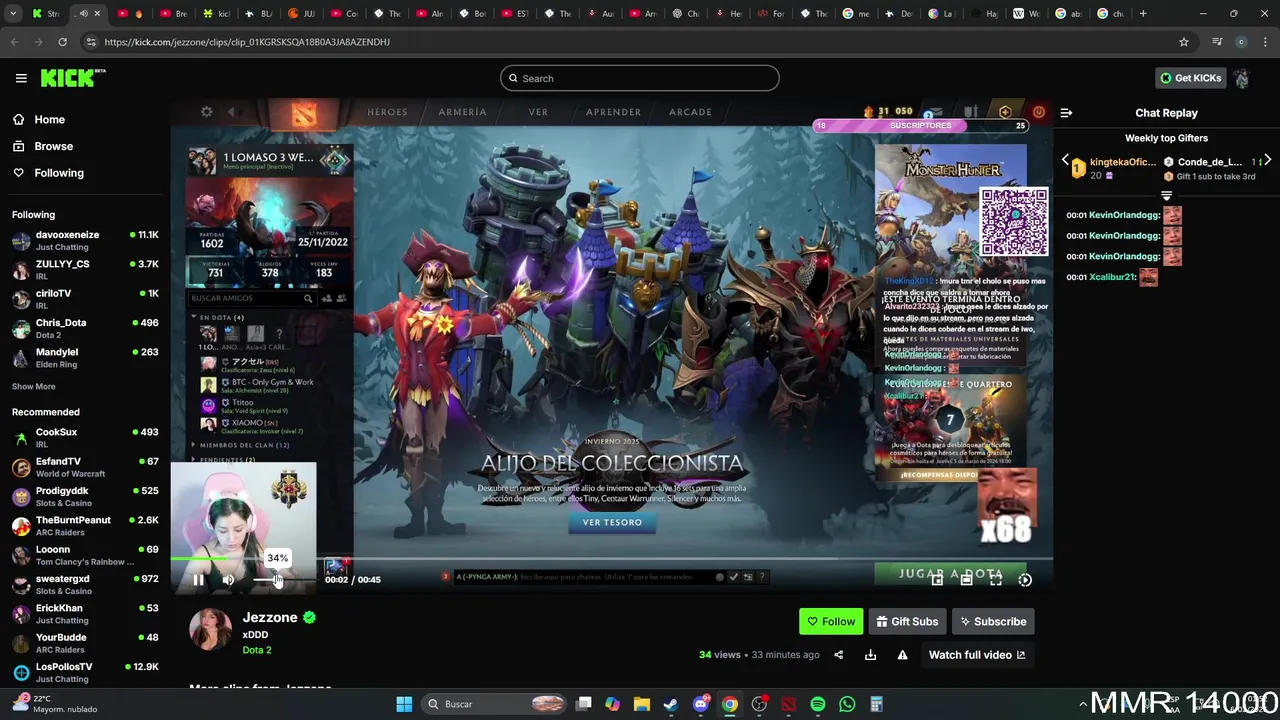Click the Get KICKs button
This screenshot has width=1280, height=720.
1189,78
